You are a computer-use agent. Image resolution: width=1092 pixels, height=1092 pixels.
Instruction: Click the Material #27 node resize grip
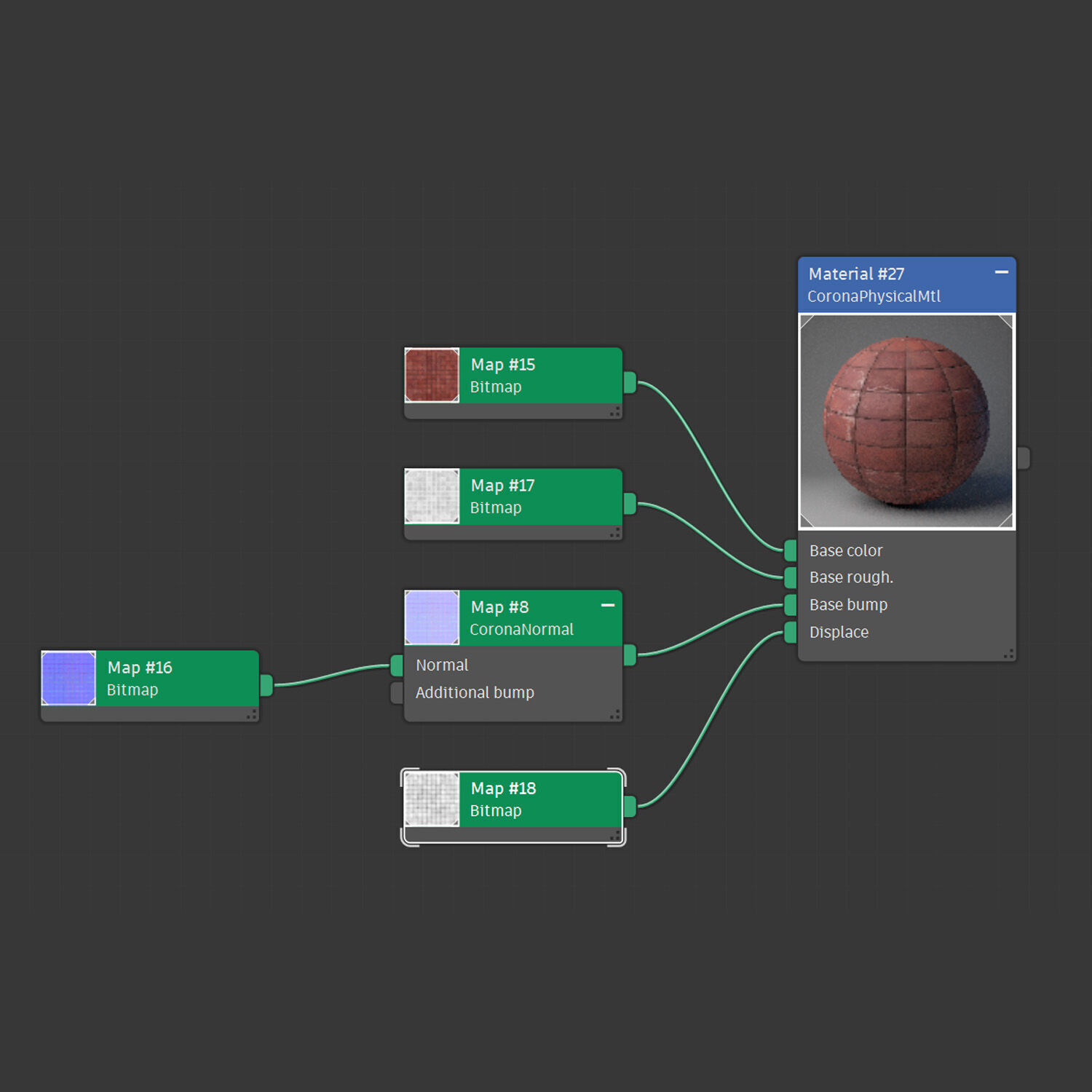1008,654
